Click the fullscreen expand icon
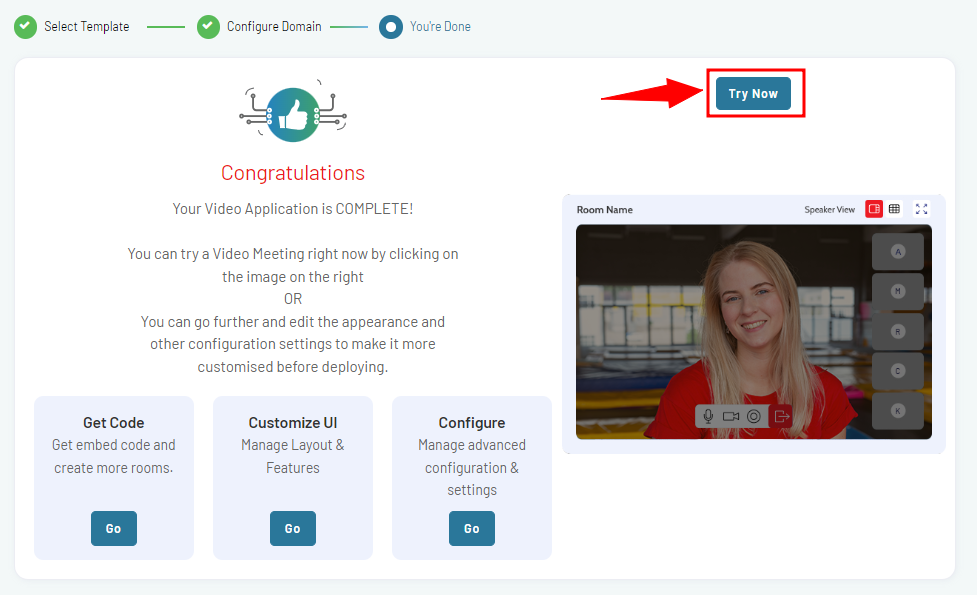The height and width of the screenshot is (595, 977). 922,209
